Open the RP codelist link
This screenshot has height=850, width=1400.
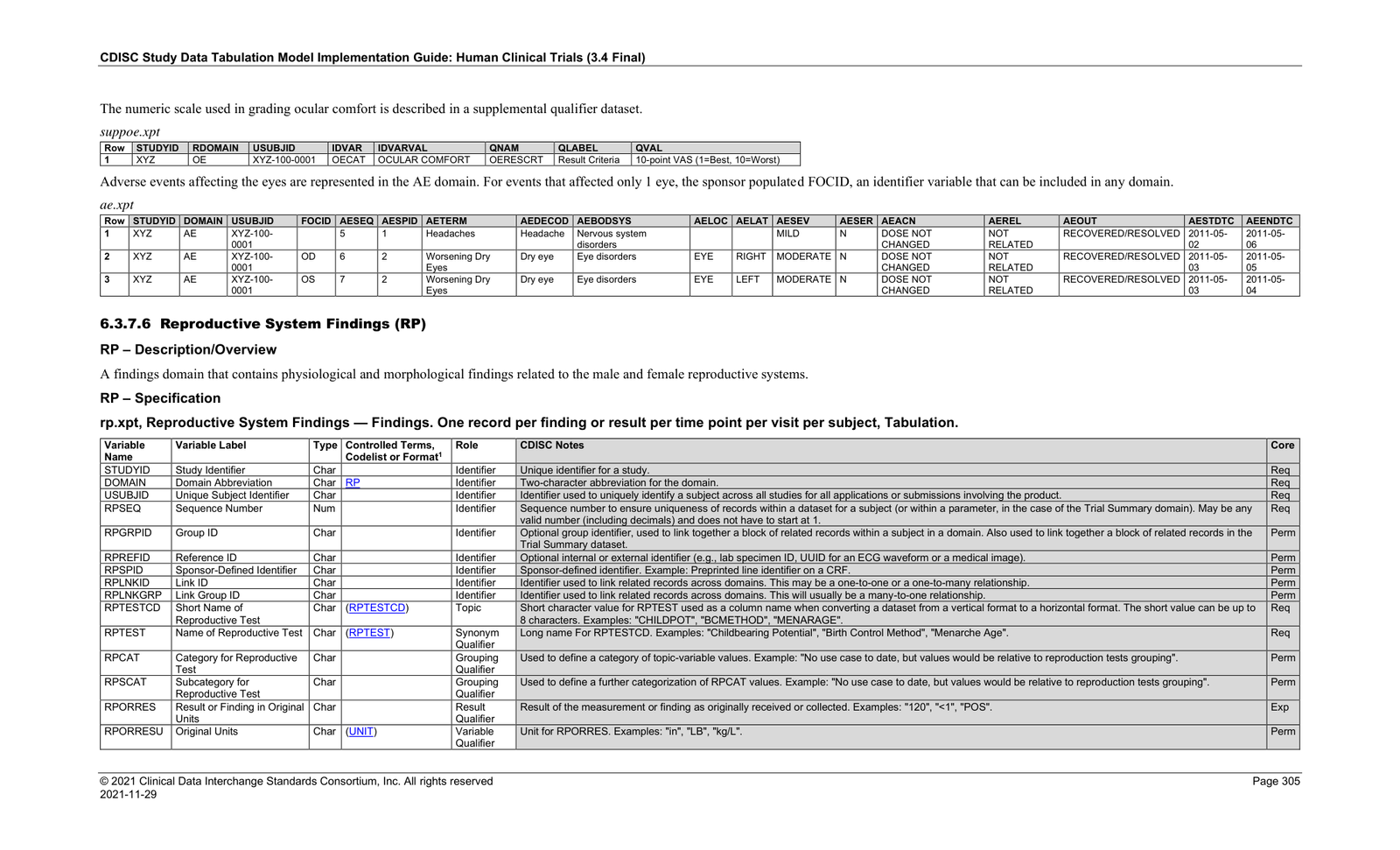353,482
